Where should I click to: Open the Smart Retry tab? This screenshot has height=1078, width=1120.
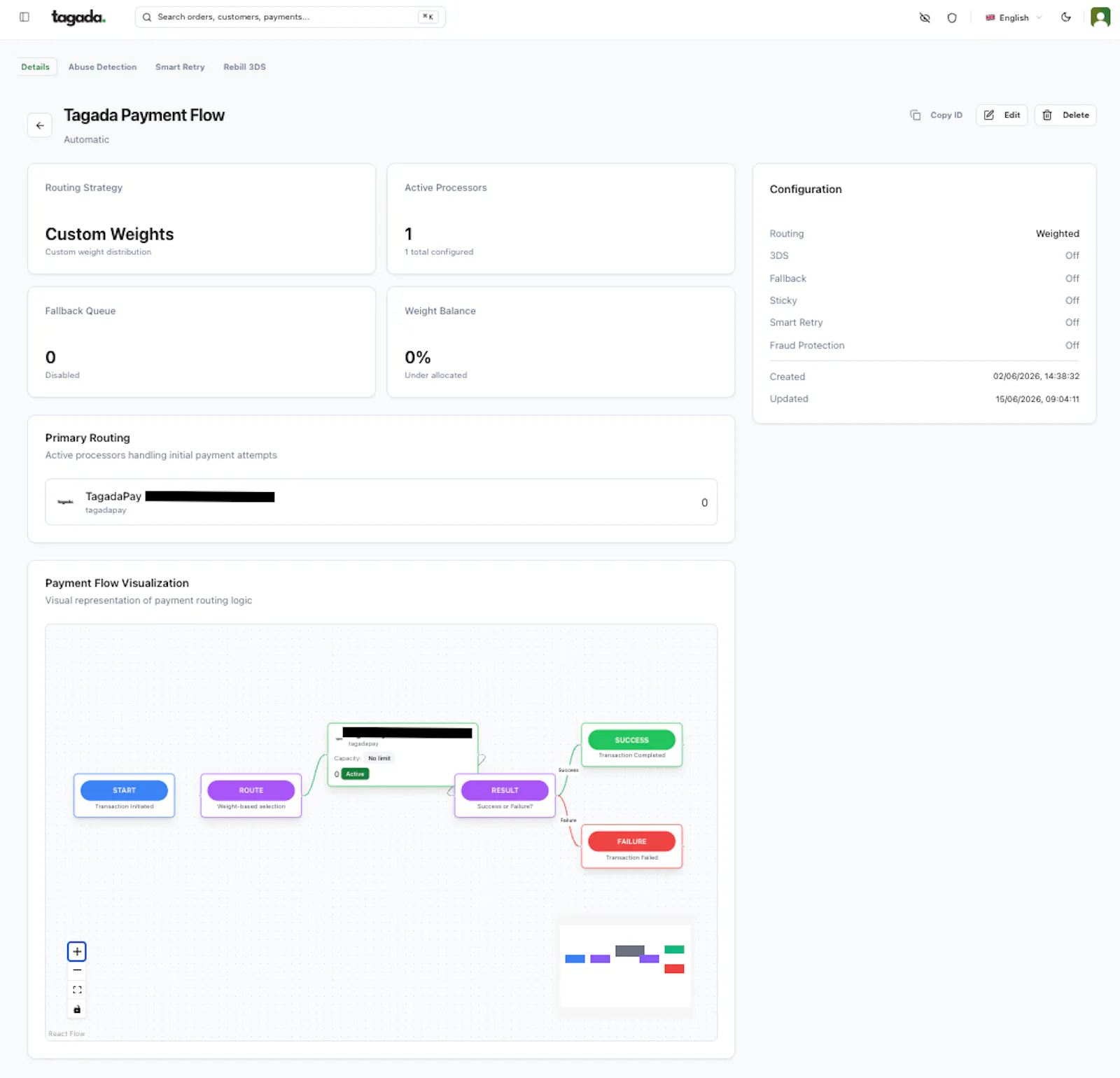click(180, 67)
